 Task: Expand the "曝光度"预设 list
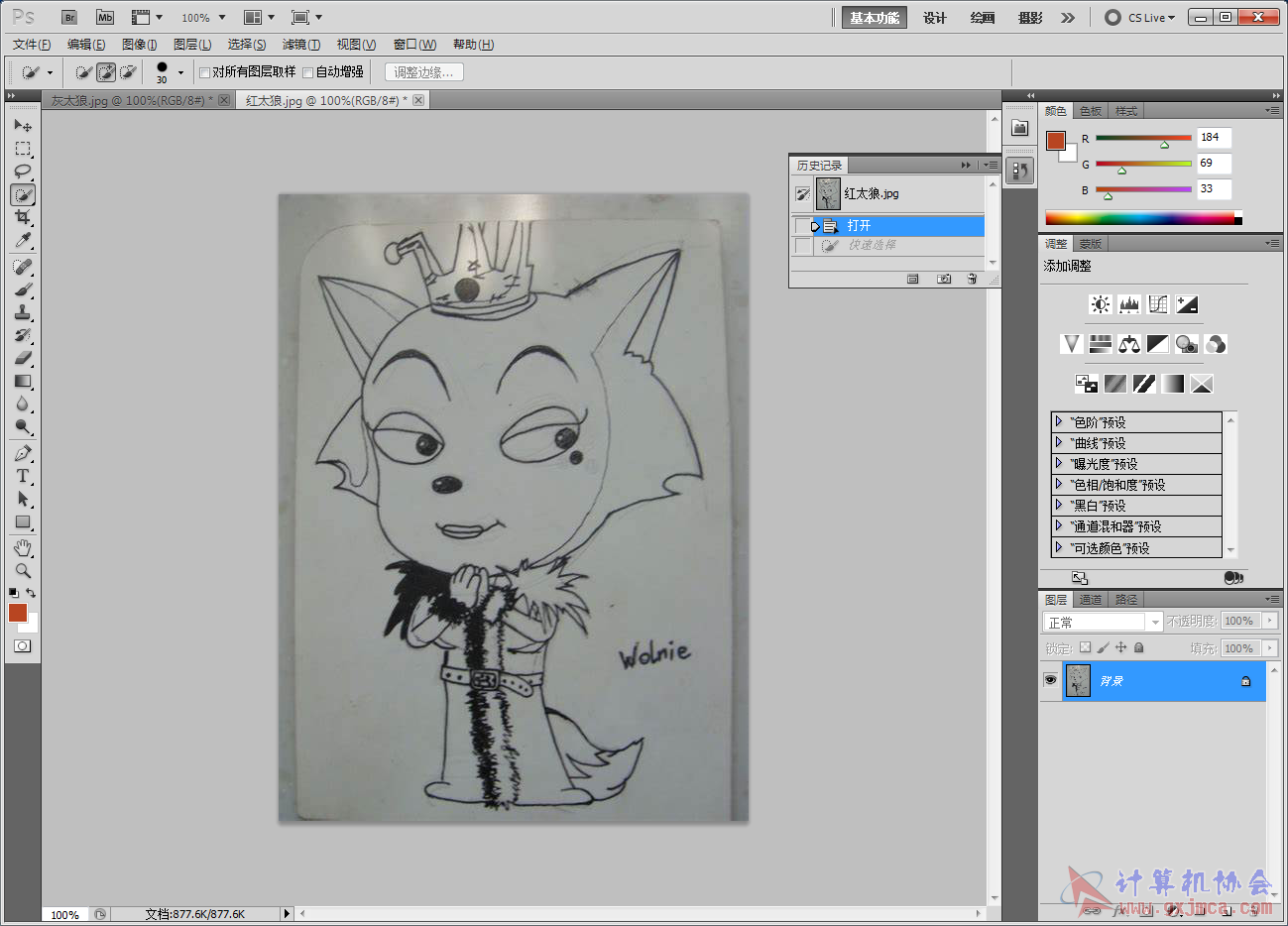click(1059, 464)
